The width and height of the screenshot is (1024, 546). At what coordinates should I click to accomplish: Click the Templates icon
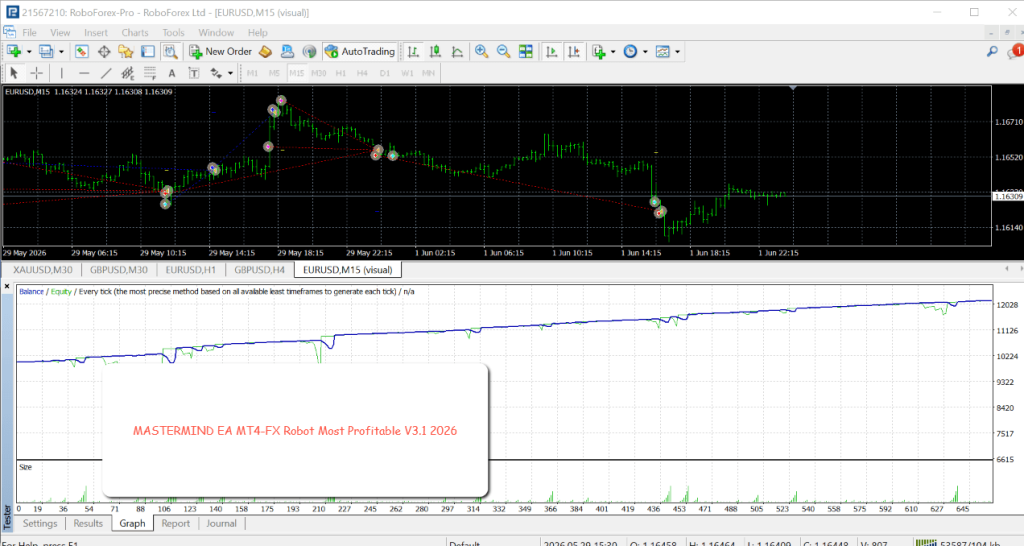663,52
